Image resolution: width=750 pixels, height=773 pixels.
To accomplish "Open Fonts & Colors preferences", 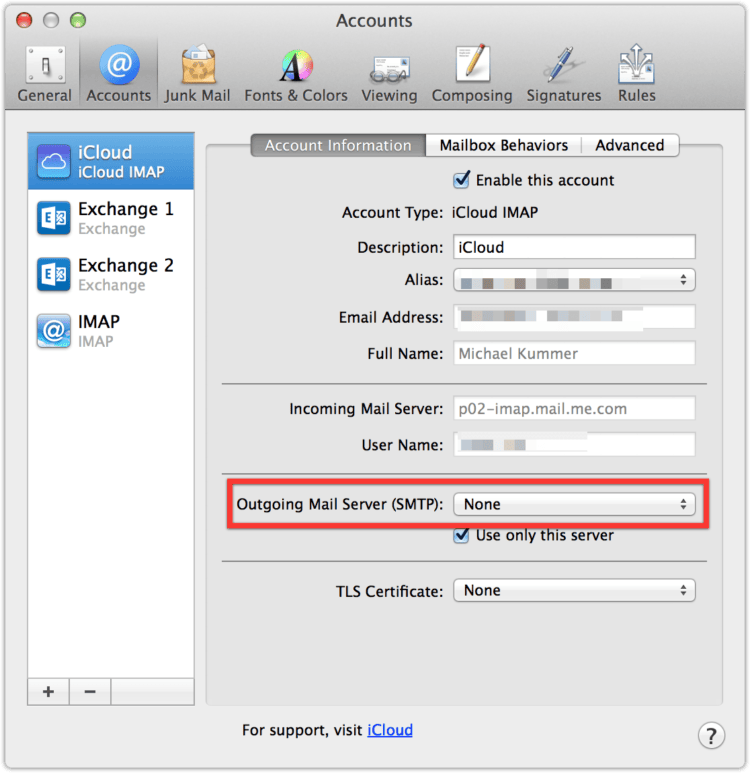I will [x=296, y=74].
